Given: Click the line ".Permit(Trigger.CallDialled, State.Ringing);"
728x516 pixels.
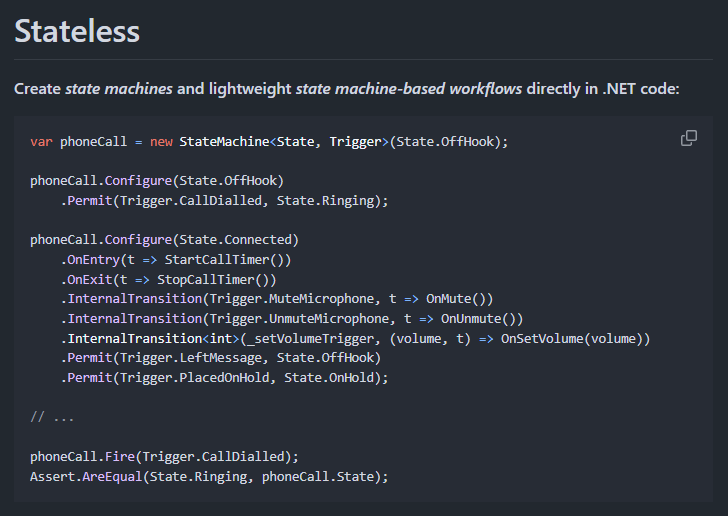Looking at the screenshot, I should pos(224,201).
